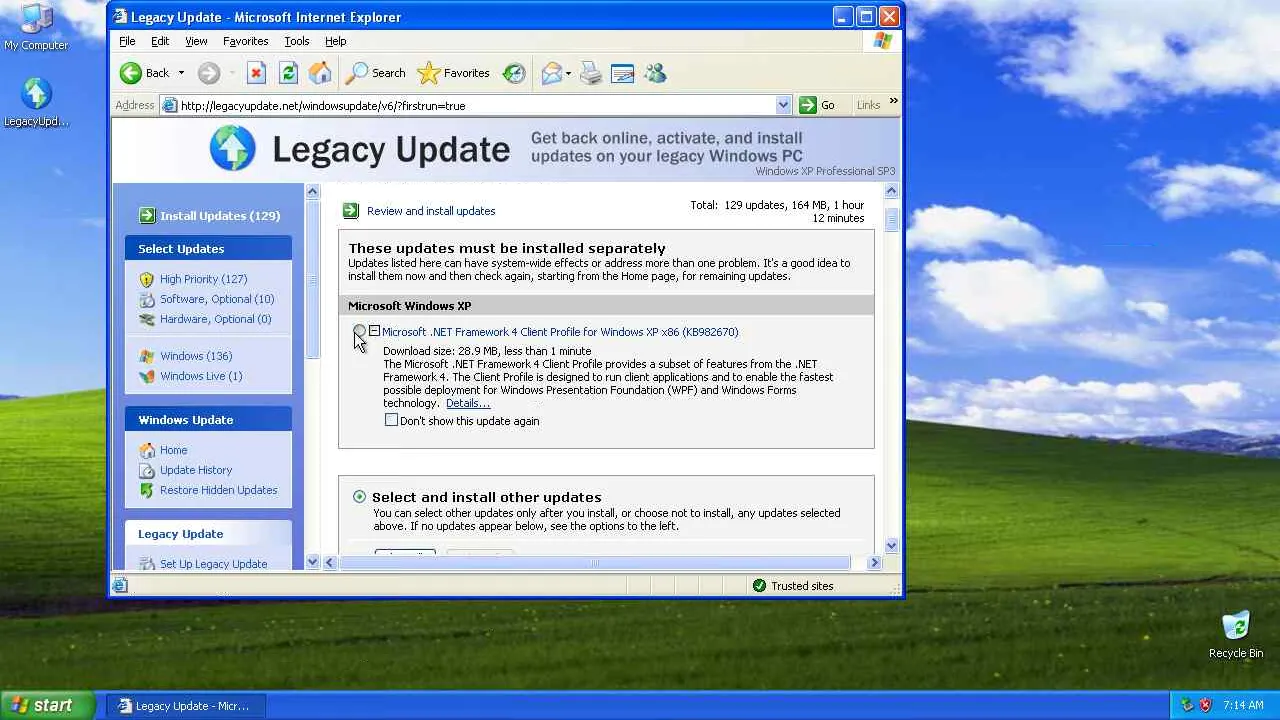Collapse the .NET Framework 4 update details

[374, 331]
